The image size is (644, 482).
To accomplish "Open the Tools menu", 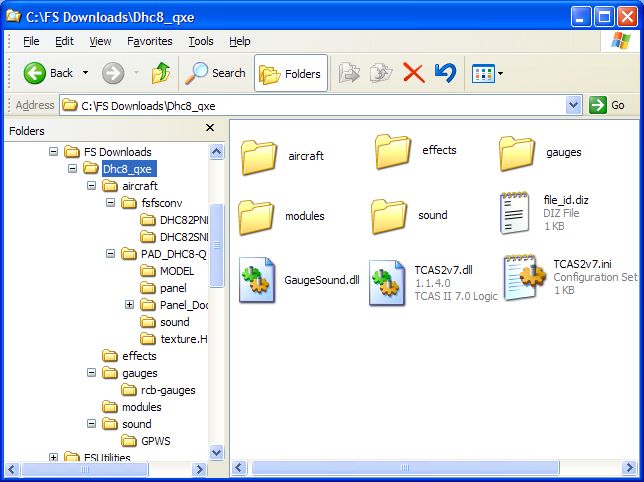I will pyautogui.click(x=201, y=41).
